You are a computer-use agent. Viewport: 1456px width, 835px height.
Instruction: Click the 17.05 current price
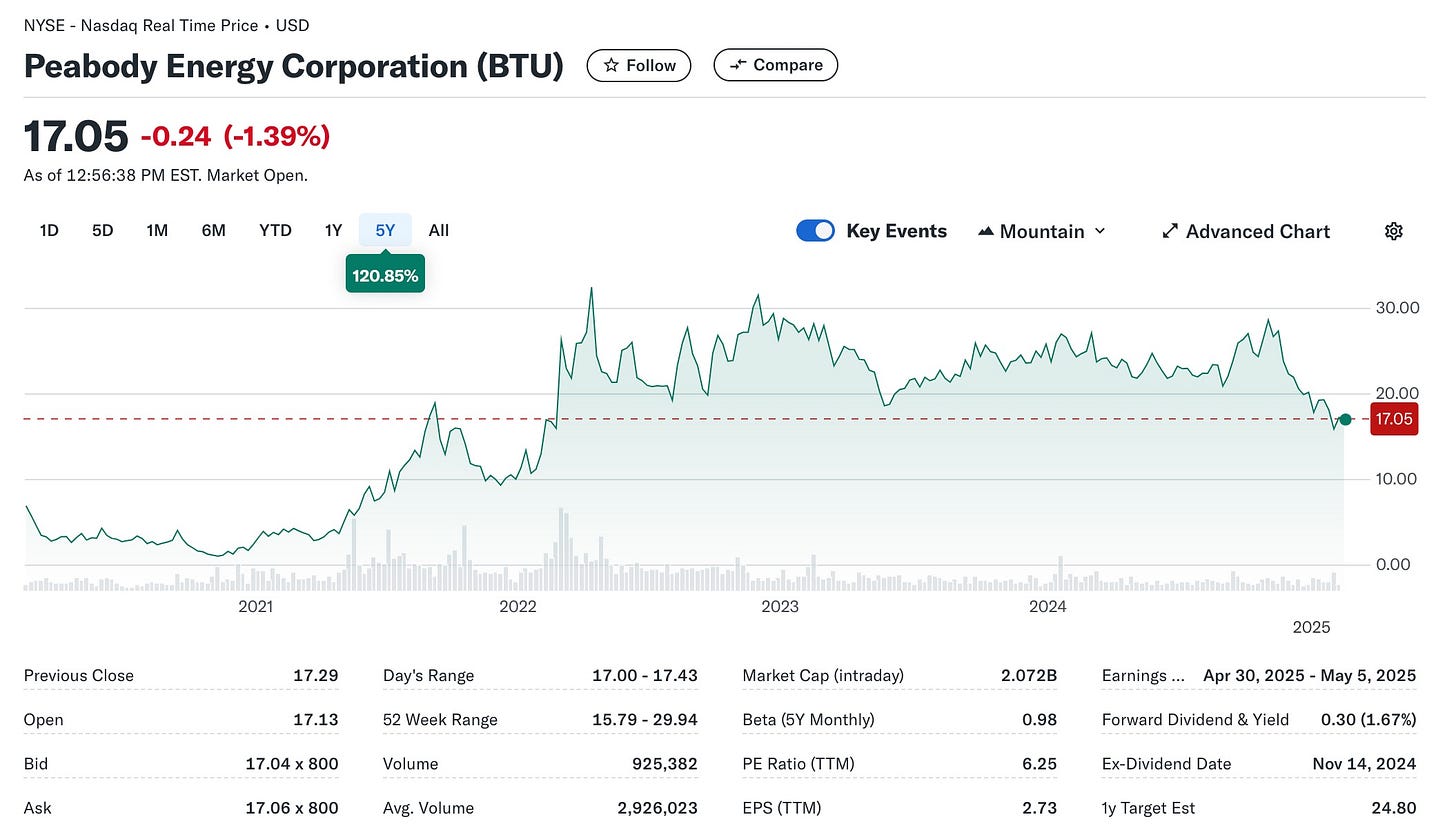[x=76, y=136]
